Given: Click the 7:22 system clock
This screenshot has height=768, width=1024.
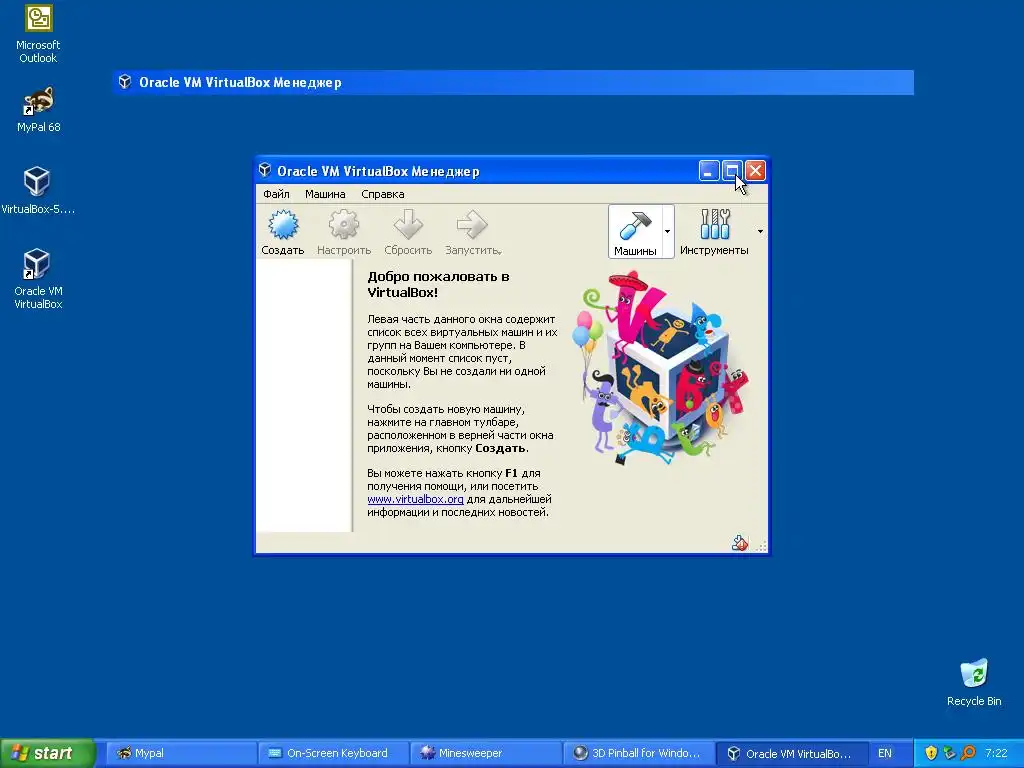Looking at the screenshot, I should point(997,753).
